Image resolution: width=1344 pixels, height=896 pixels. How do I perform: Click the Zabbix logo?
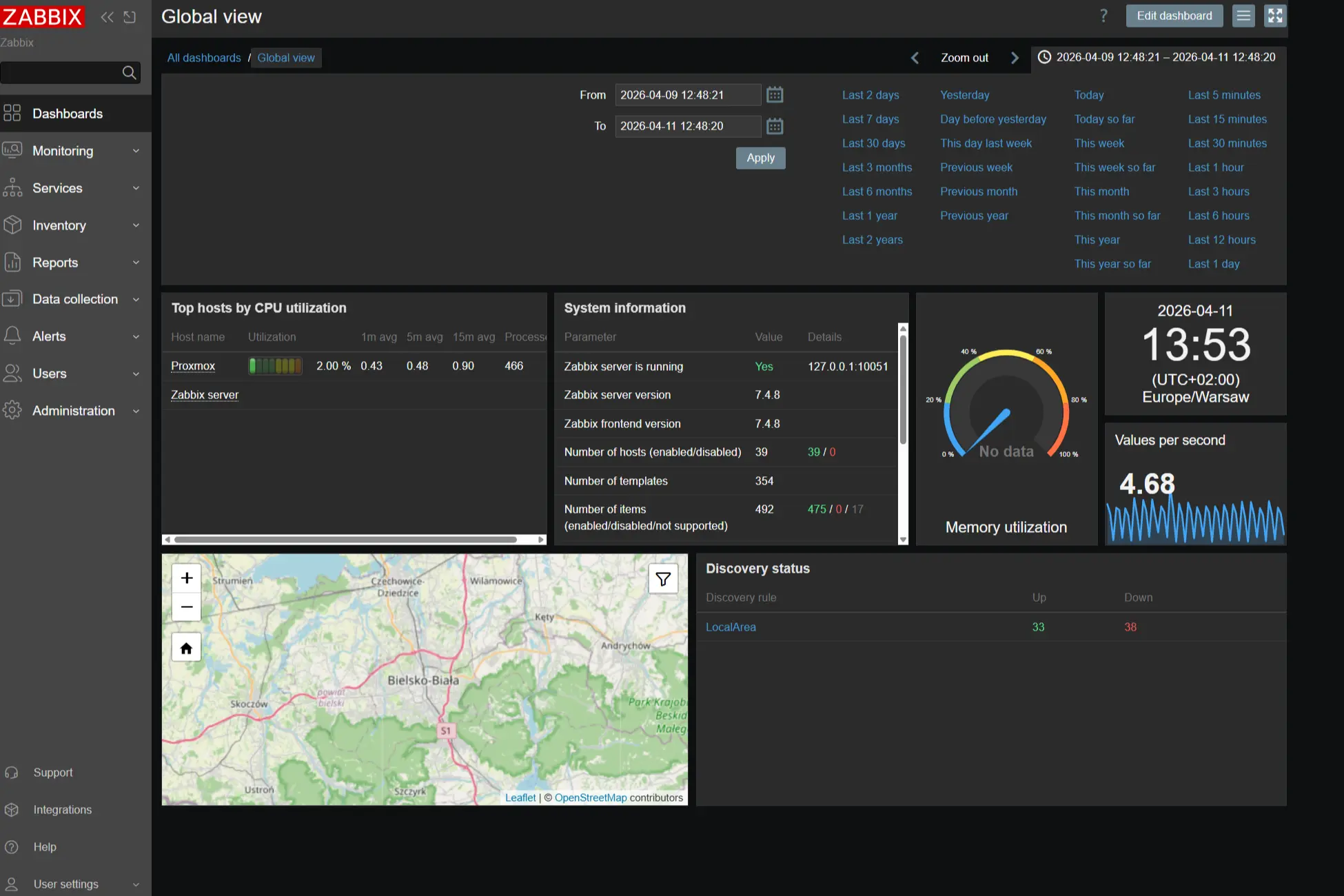[x=43, y=17]
